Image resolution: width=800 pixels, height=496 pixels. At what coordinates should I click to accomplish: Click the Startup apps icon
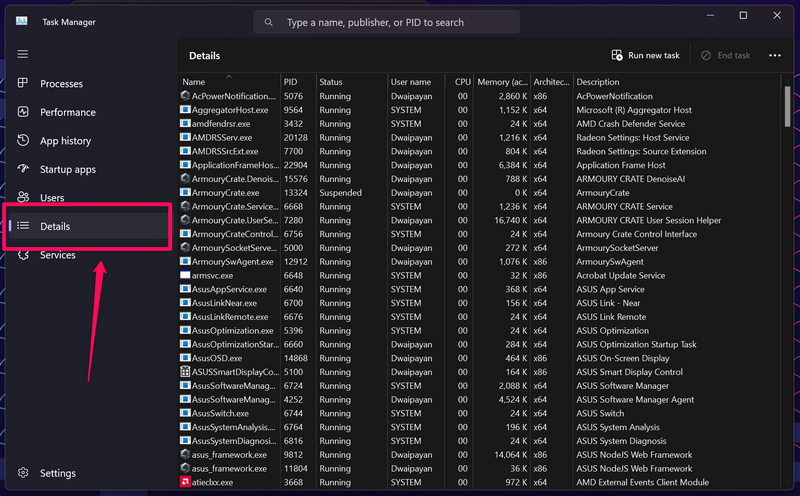[23, 169]
